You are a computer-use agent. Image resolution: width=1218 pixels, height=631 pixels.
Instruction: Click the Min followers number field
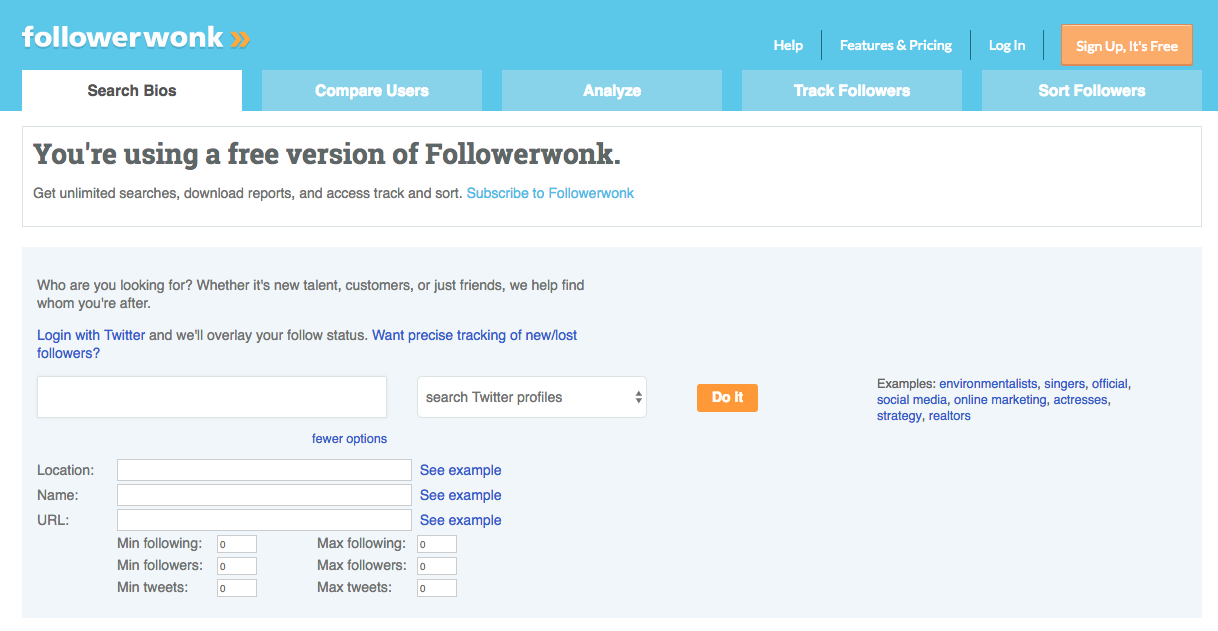(x=237, y=566)
